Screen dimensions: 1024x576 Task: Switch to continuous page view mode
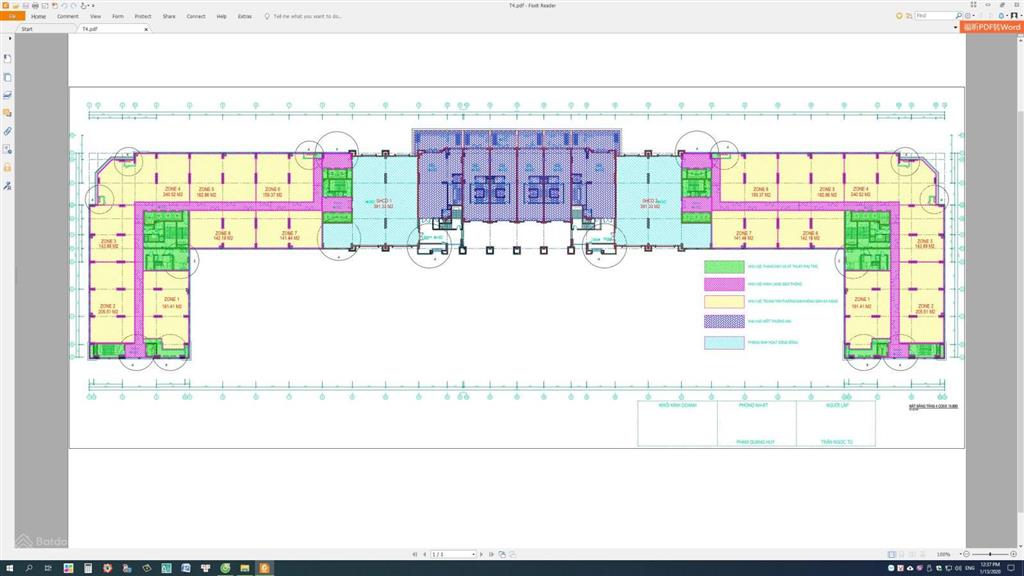[902, 554]
